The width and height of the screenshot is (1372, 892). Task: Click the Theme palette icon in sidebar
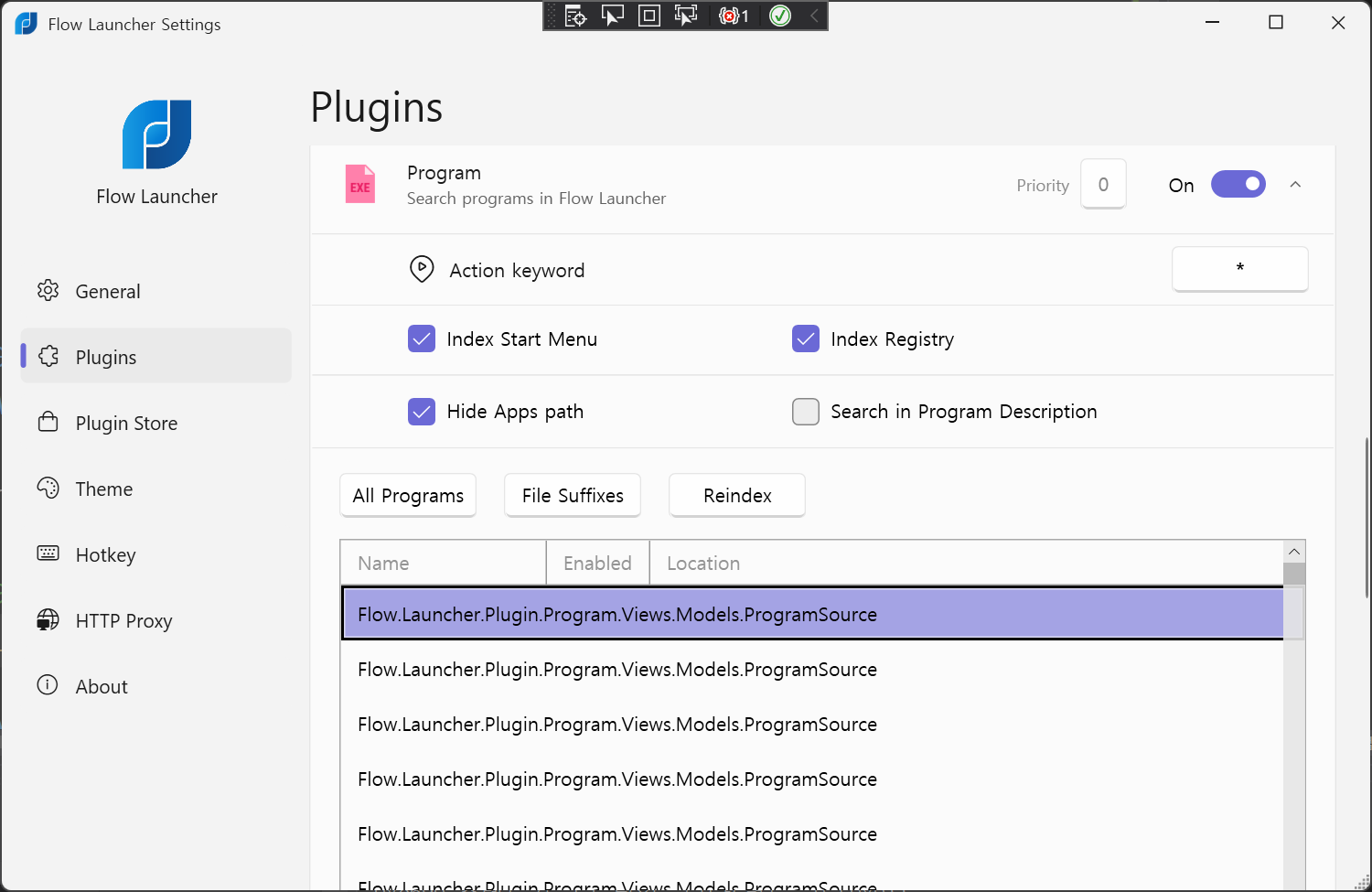48,488
